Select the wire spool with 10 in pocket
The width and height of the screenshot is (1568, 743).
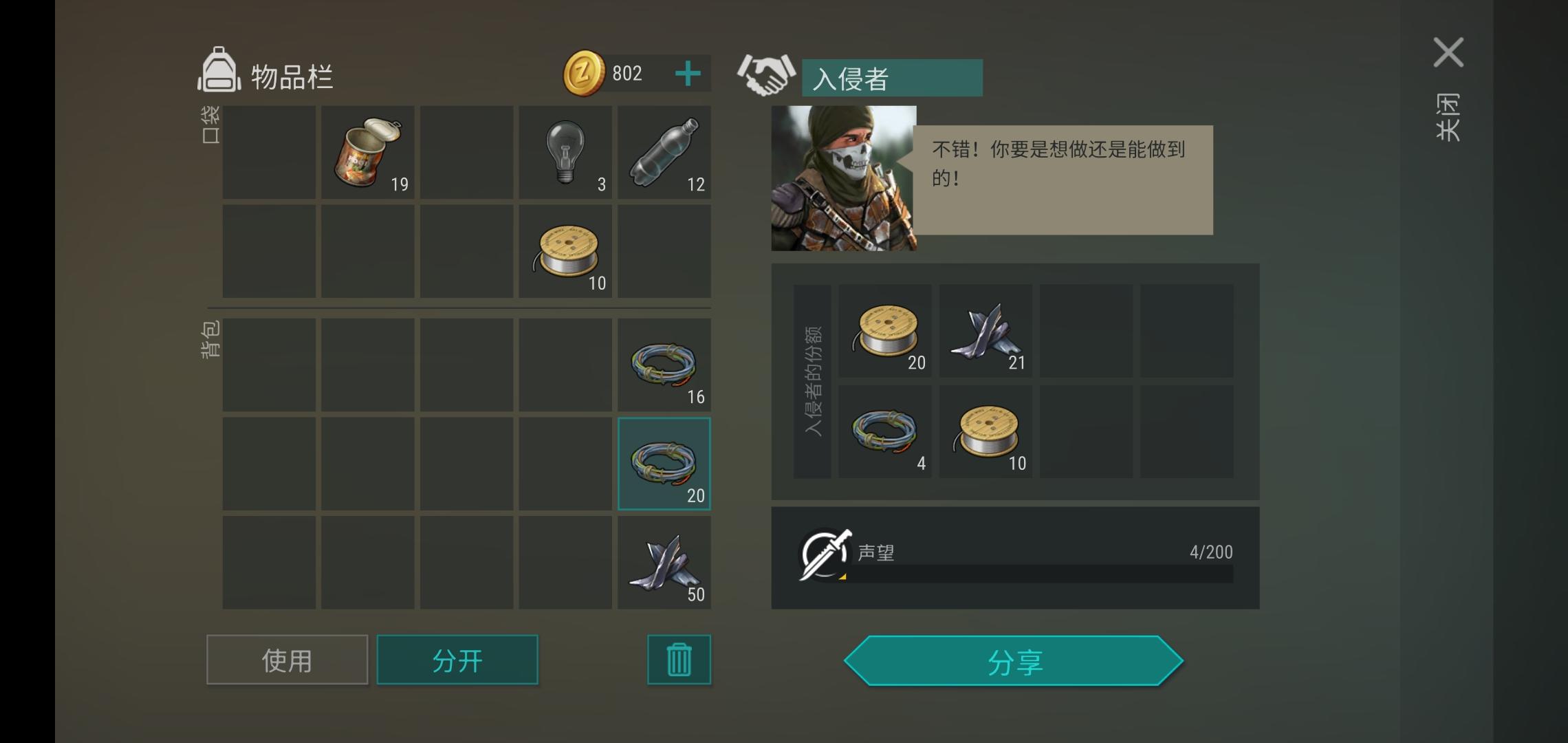pos(565,251)
